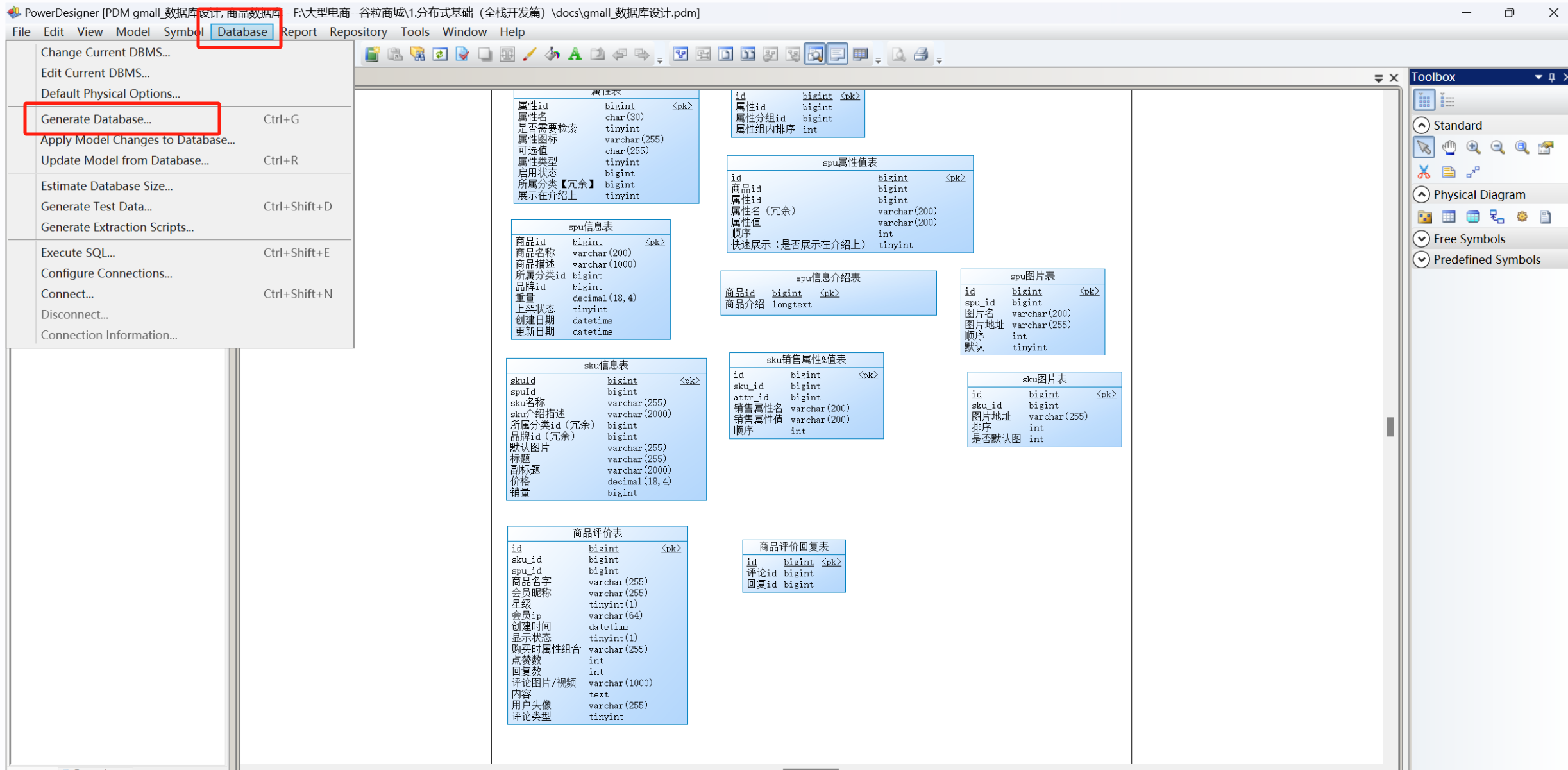Click the diagram vertical scrollbar thumb
The image size is (1568, 770).
click(1390, 427)
